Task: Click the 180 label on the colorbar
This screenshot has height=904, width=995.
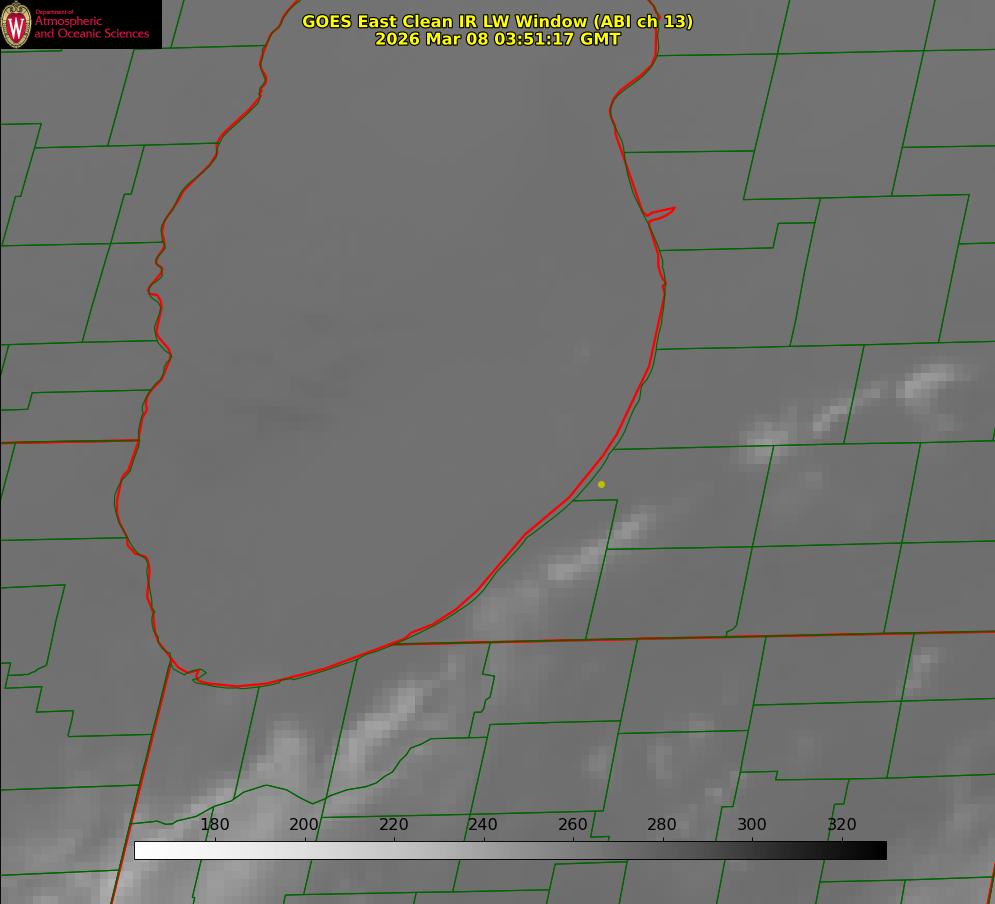Action: (x=215, y=825)
